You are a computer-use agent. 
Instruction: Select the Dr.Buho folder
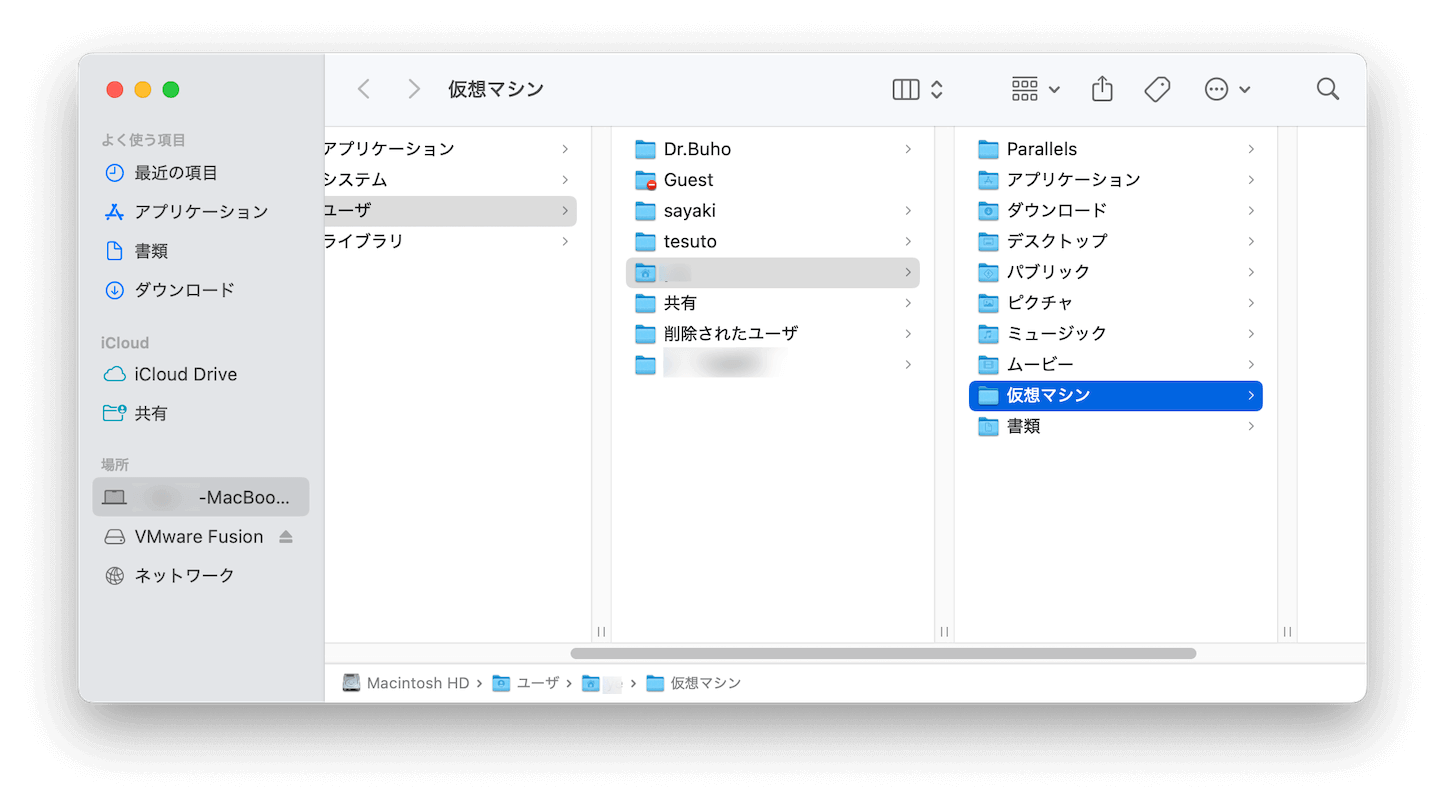coord(773,149)
